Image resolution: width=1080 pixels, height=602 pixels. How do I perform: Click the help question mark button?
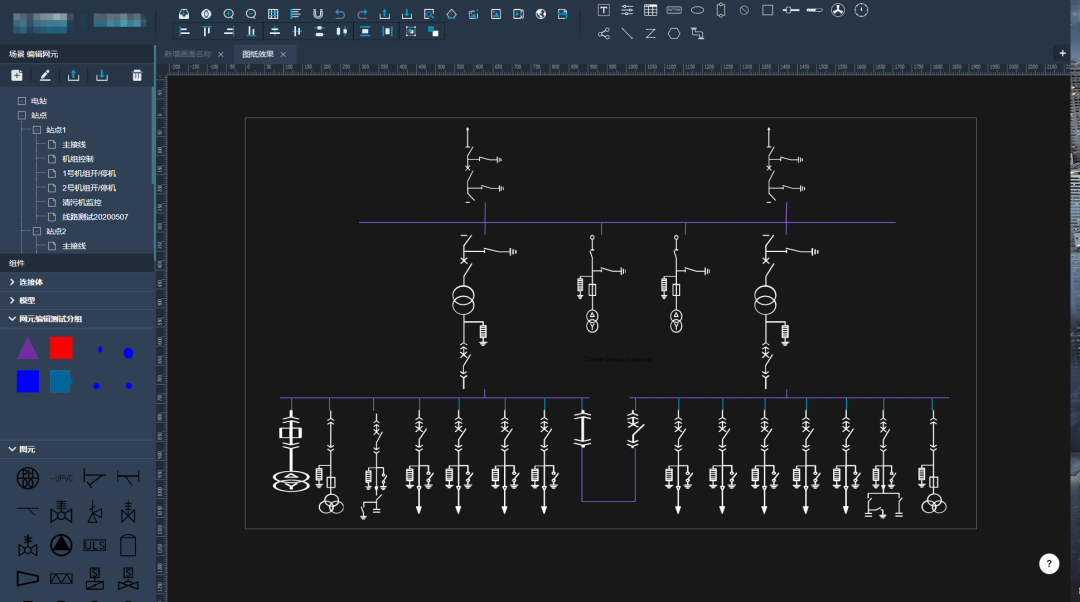[1048, 564]
